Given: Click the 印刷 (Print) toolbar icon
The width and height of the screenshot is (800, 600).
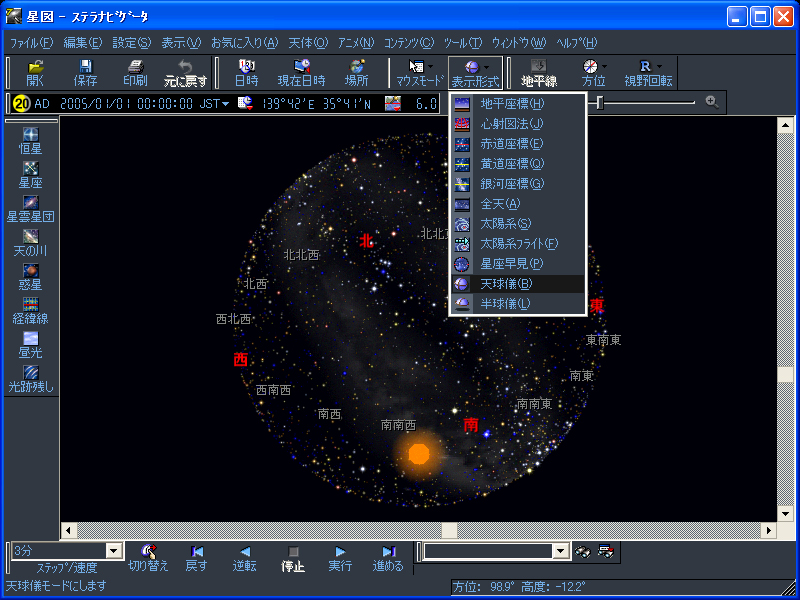Looking at the screenshot, I should click(x=135, y=72).
